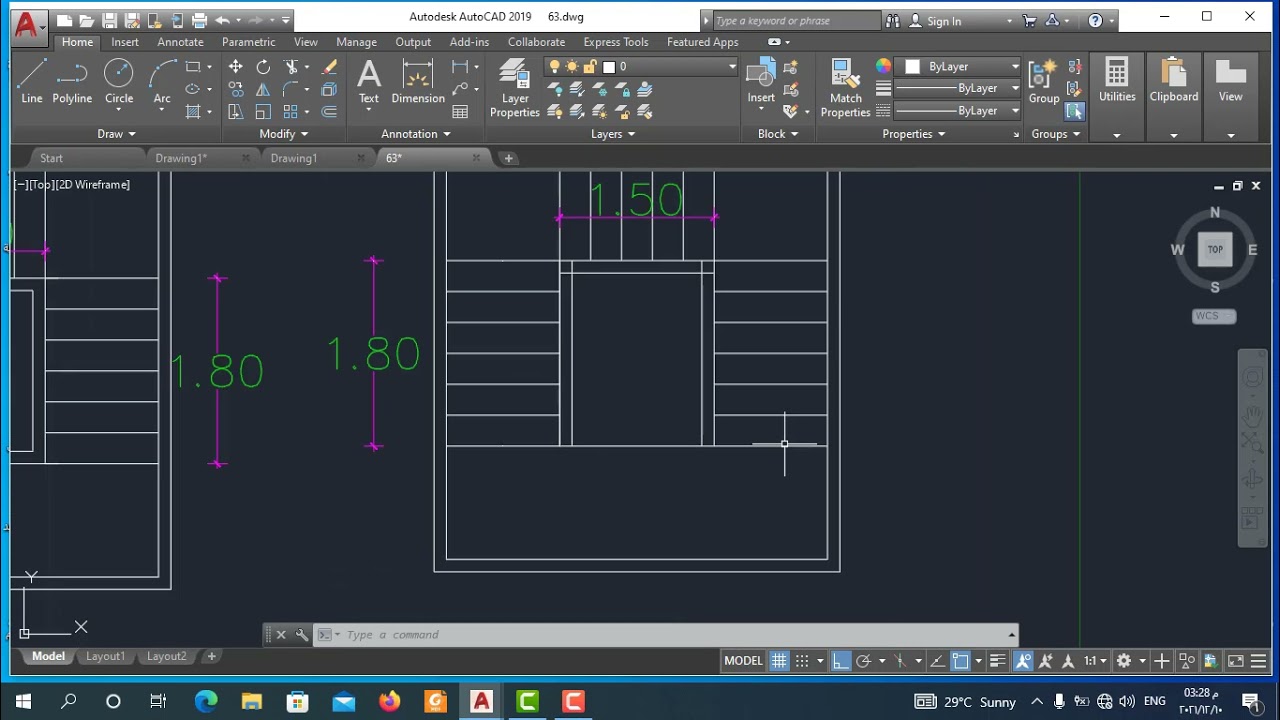Open Layer Properties manager

(x=515, y=88)
